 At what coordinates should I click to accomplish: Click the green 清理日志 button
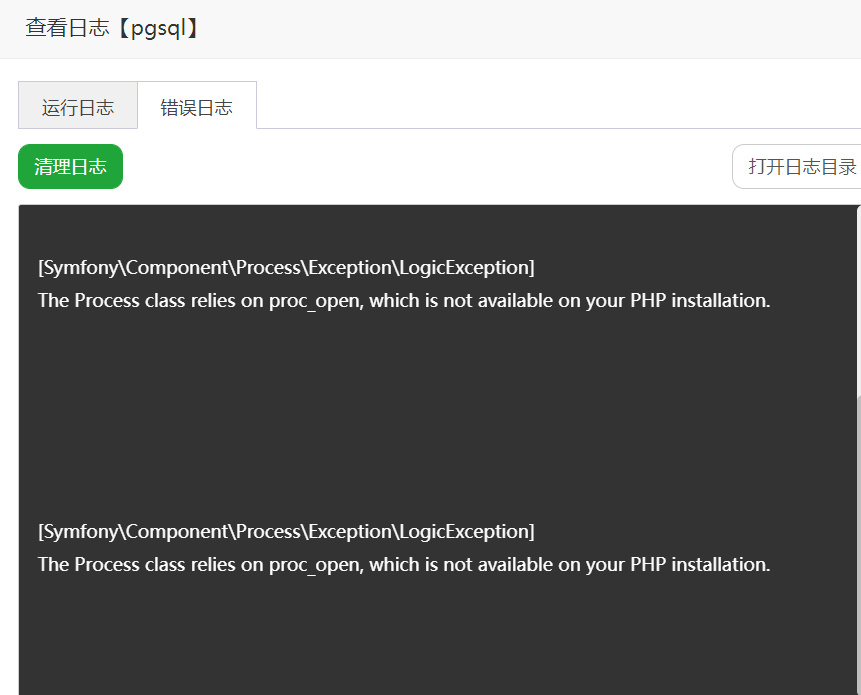click(x=70, y=166)
